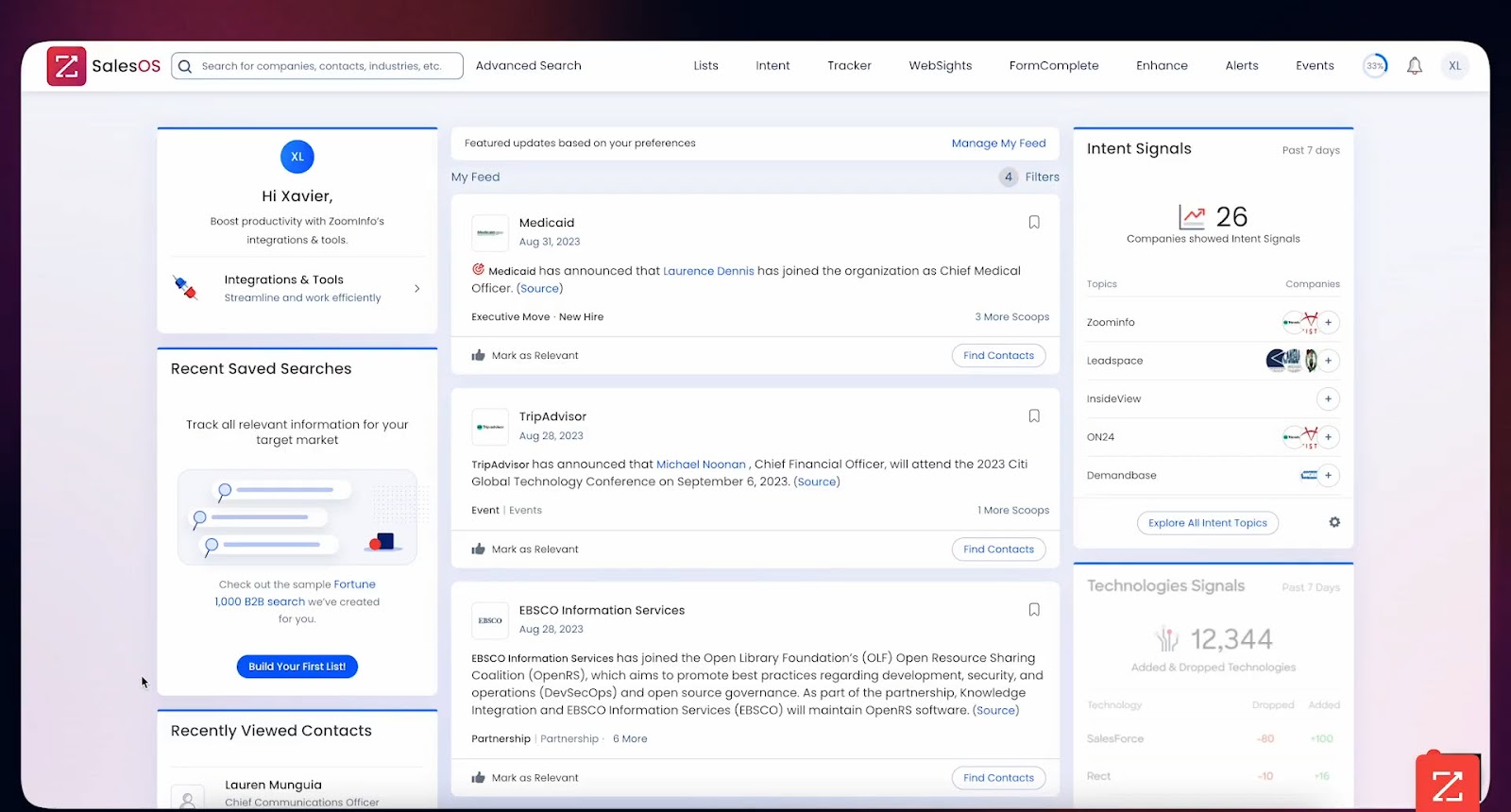Open the FormComplete menu

coord(1054,66)
